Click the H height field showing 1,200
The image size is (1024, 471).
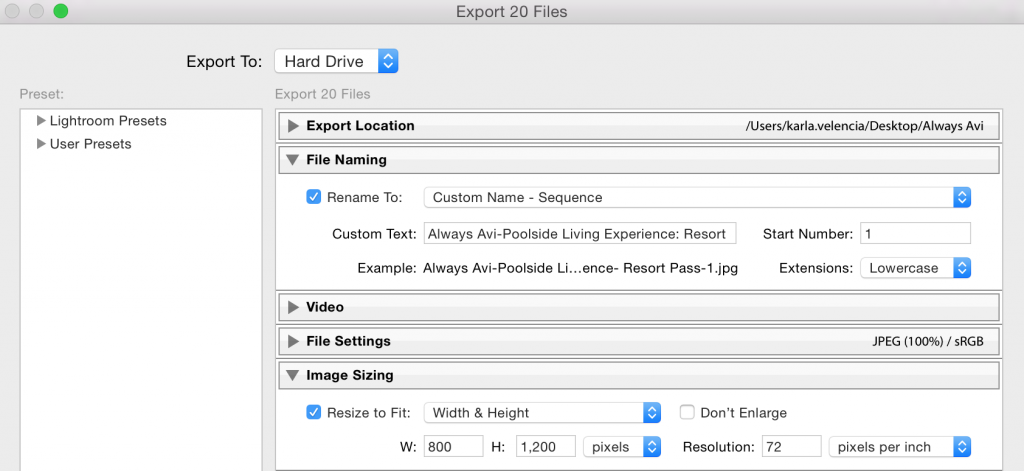[545, 447]
